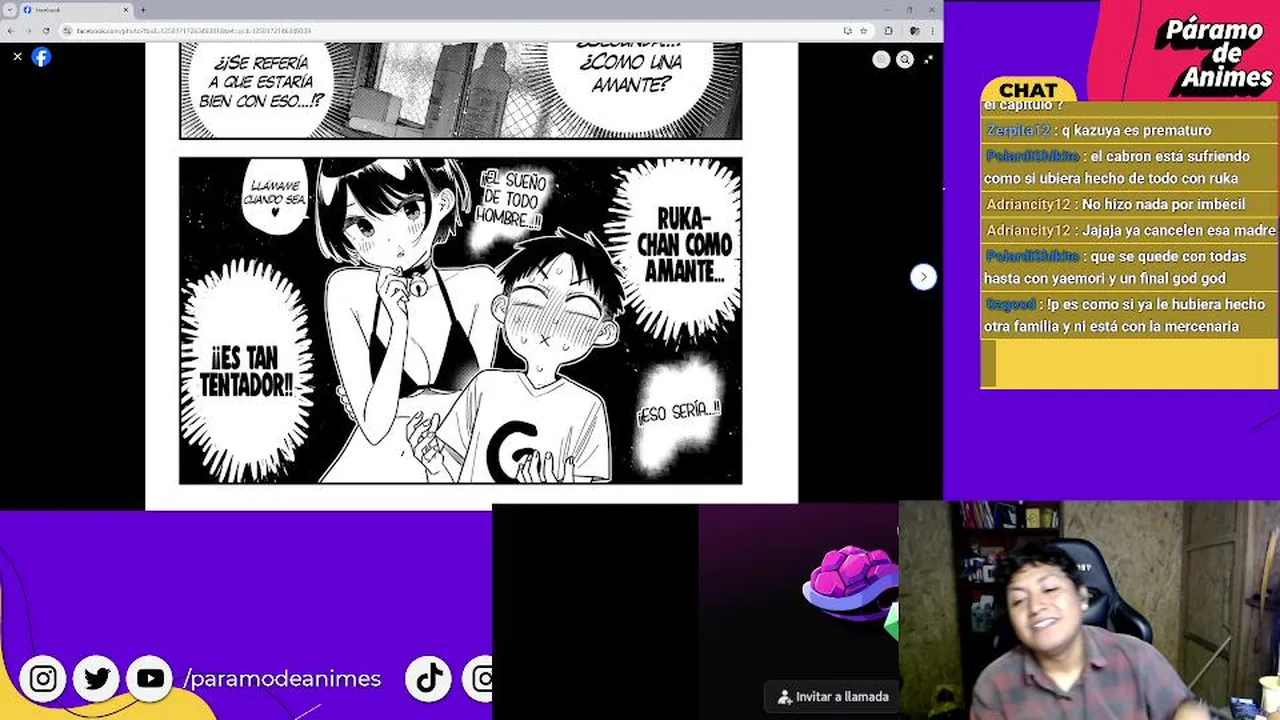Close the Facebook photo viewer with X

[17, 57]
